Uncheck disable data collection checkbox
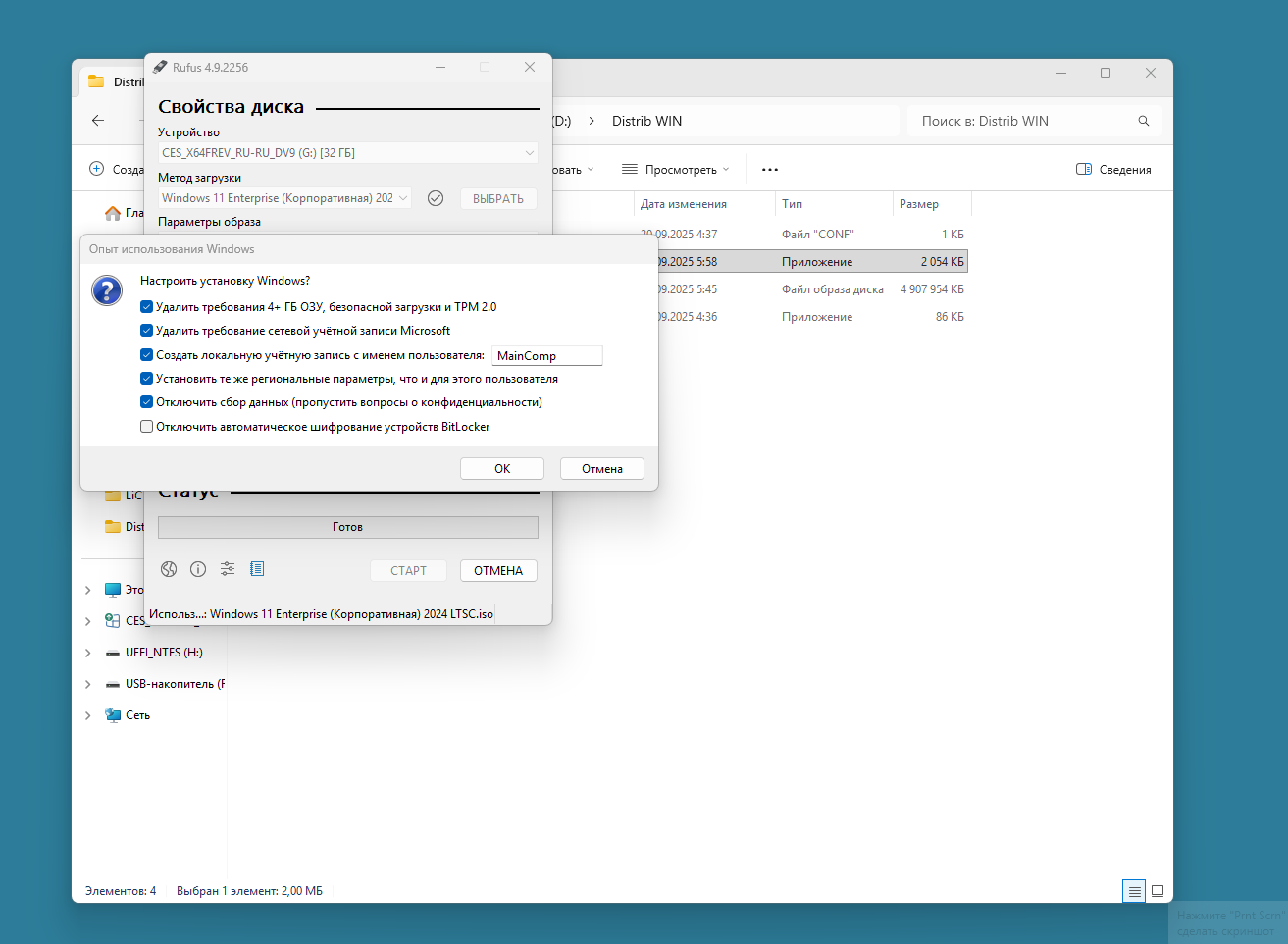 (146, 402)
